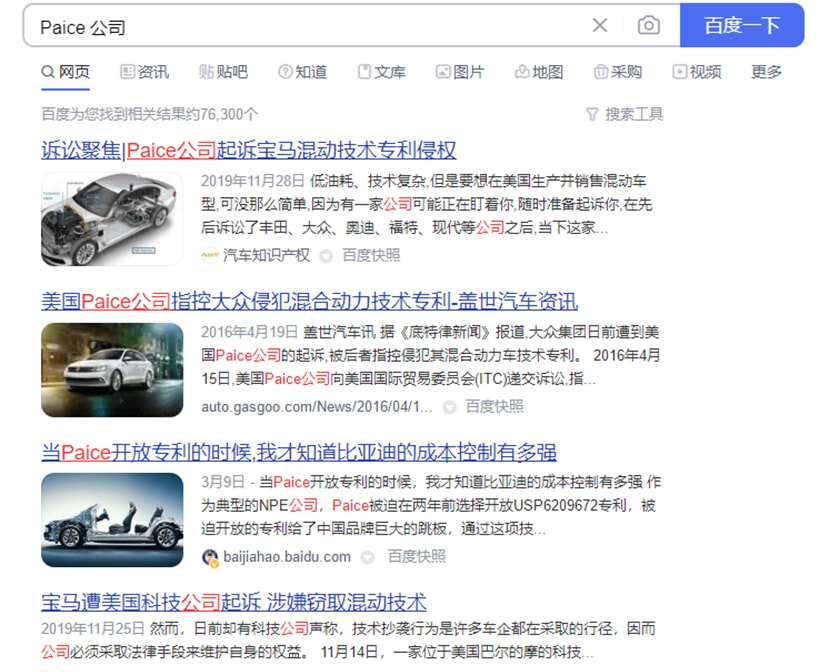Clear the search box with the X icon
822x672 pixels.
pos(600,26)
